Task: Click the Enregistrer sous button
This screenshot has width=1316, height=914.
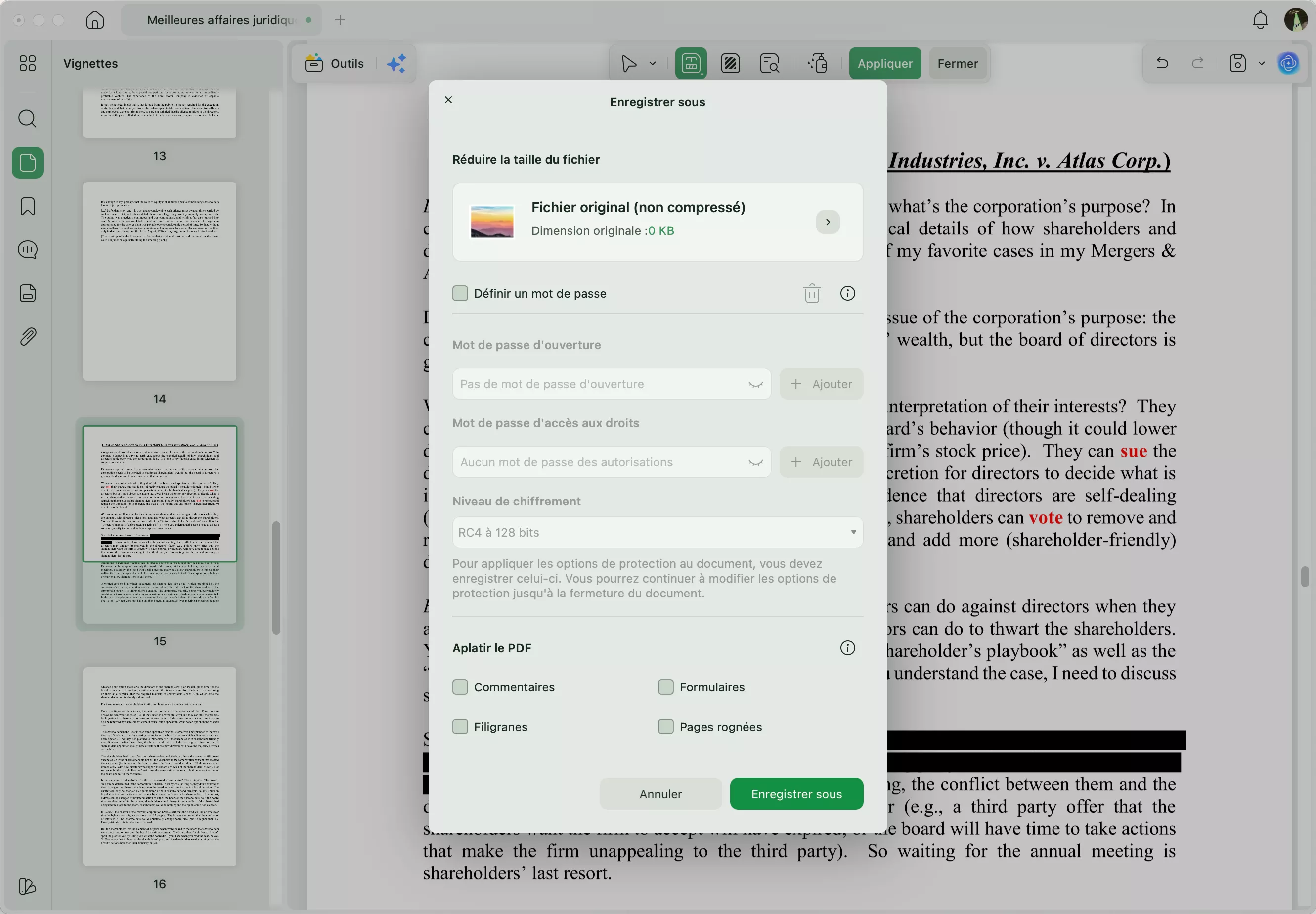Action: pos(796,793)
